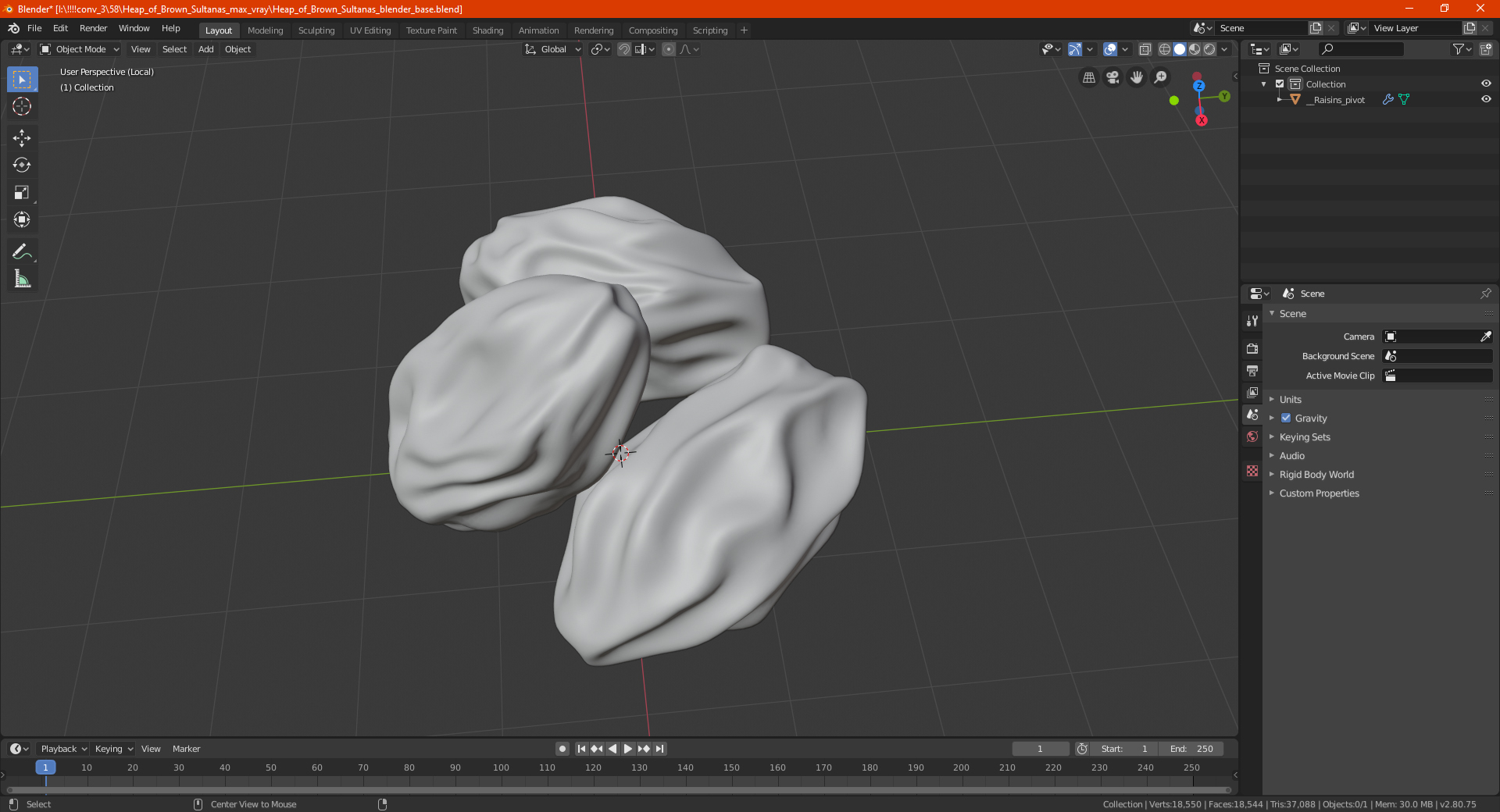Viewport: 1500px width, 812px height.
Task: Uncheck the Collection exclude checkbox
Action: [1280, 84]
